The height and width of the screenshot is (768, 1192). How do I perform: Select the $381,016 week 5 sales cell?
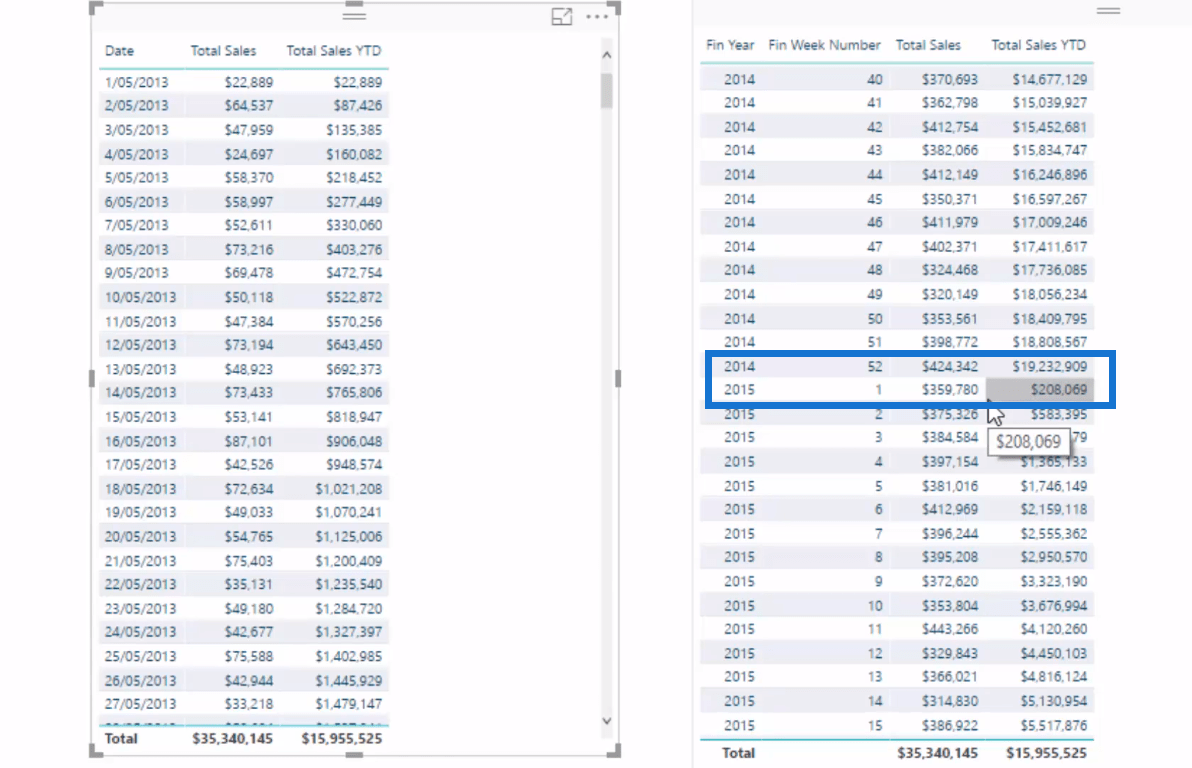pos(949,486)
